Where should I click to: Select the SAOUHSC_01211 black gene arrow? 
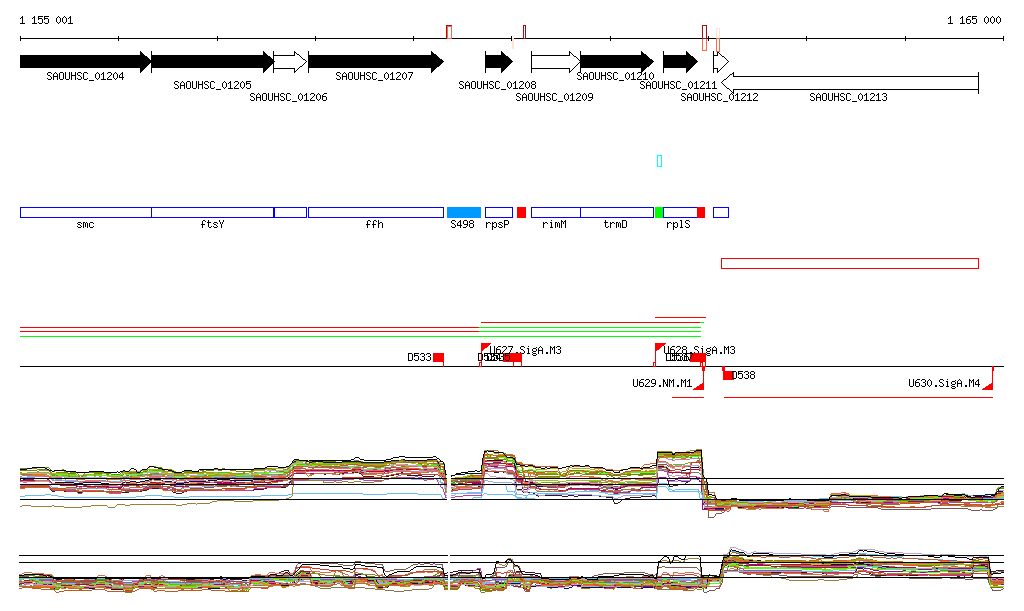pyautogui.click(x=680, y=62)
